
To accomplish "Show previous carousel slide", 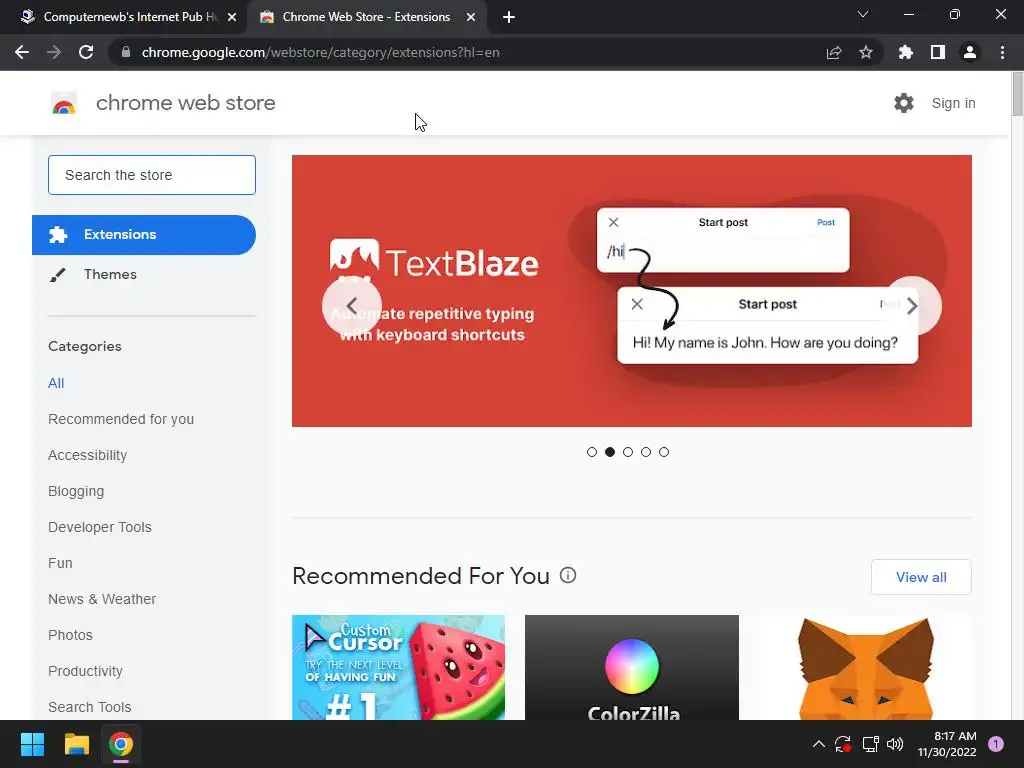I will point(351,306).
